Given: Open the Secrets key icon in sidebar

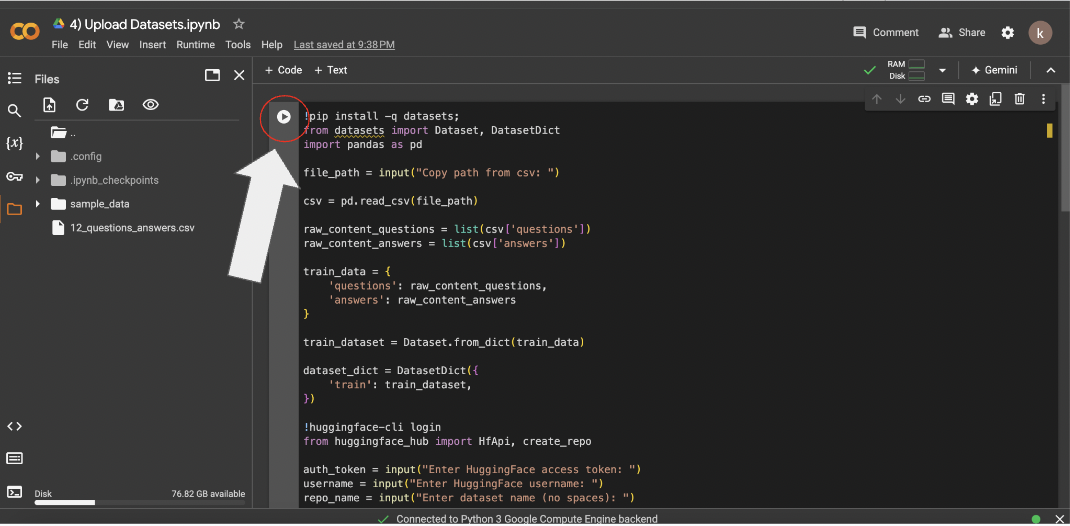Looking at the screenshot, I should [x=14, y=176].
